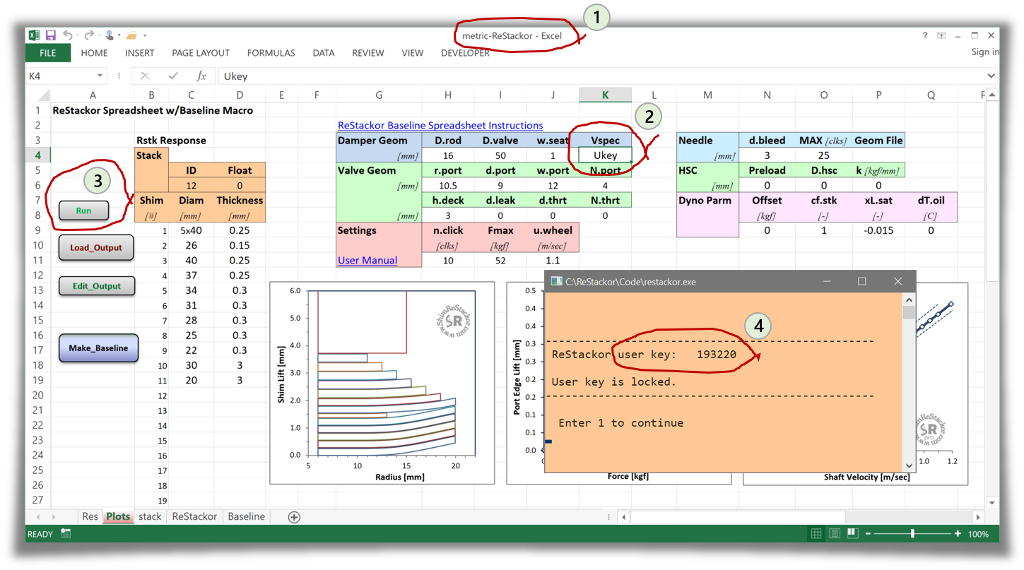Screen dimensions: 1024x570
Task: Undo the last action
Action: pos(67,35)
